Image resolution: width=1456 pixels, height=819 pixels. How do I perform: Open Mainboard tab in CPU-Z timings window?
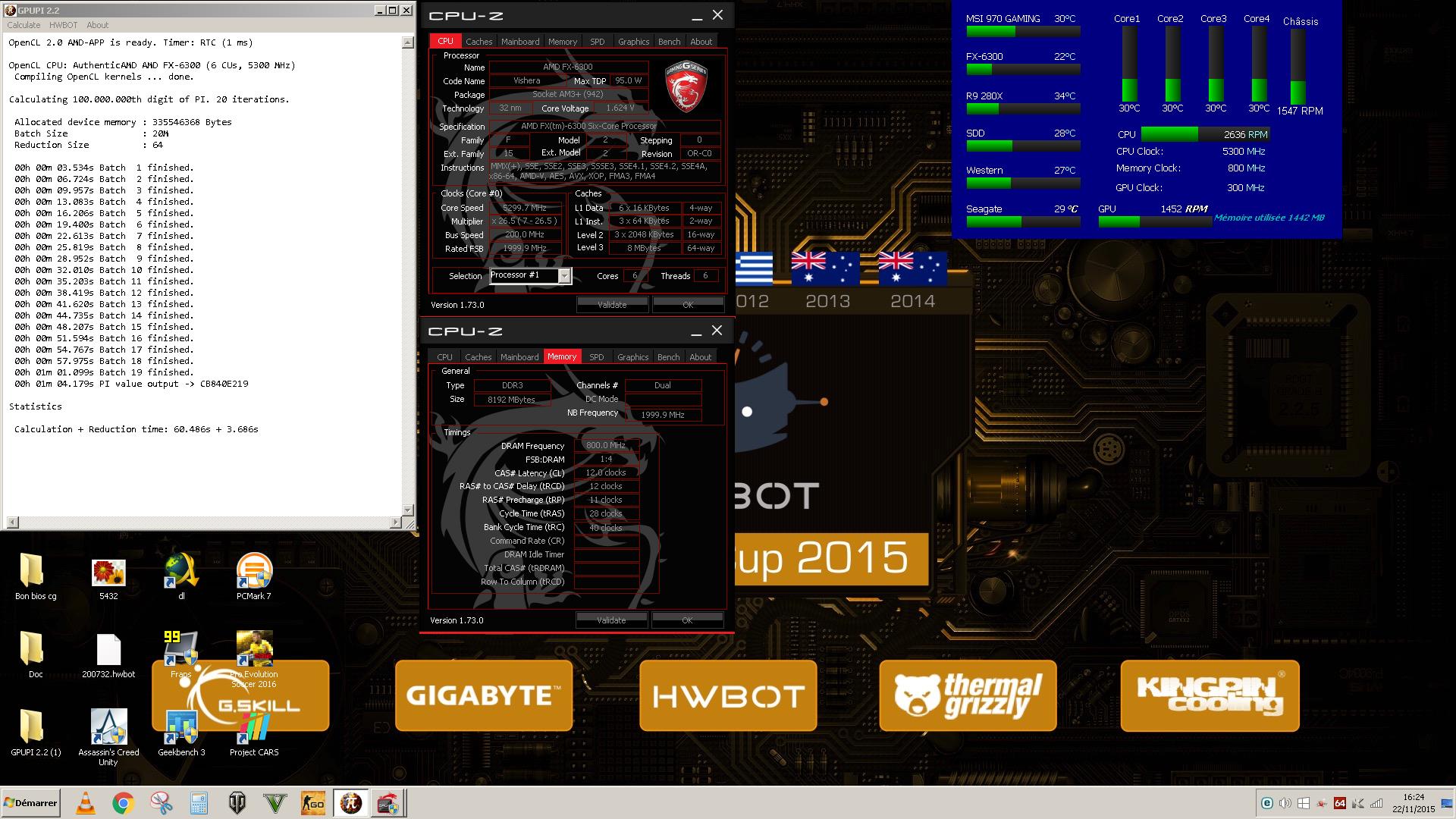[x=519, y=357]
